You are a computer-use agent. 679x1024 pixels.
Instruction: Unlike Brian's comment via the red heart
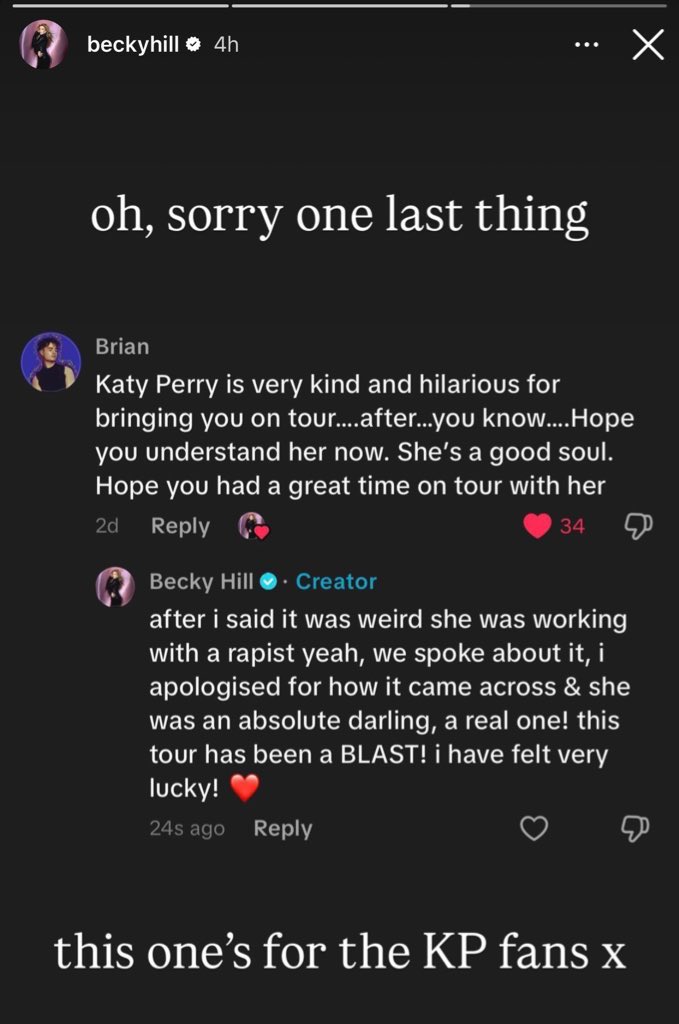[538, 526]
